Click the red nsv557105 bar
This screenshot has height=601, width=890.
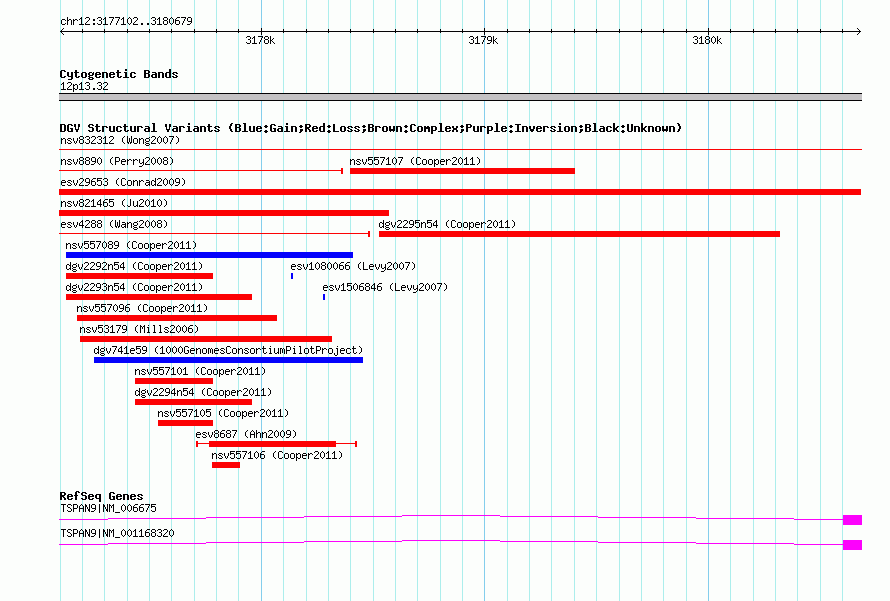click(185, 423)
